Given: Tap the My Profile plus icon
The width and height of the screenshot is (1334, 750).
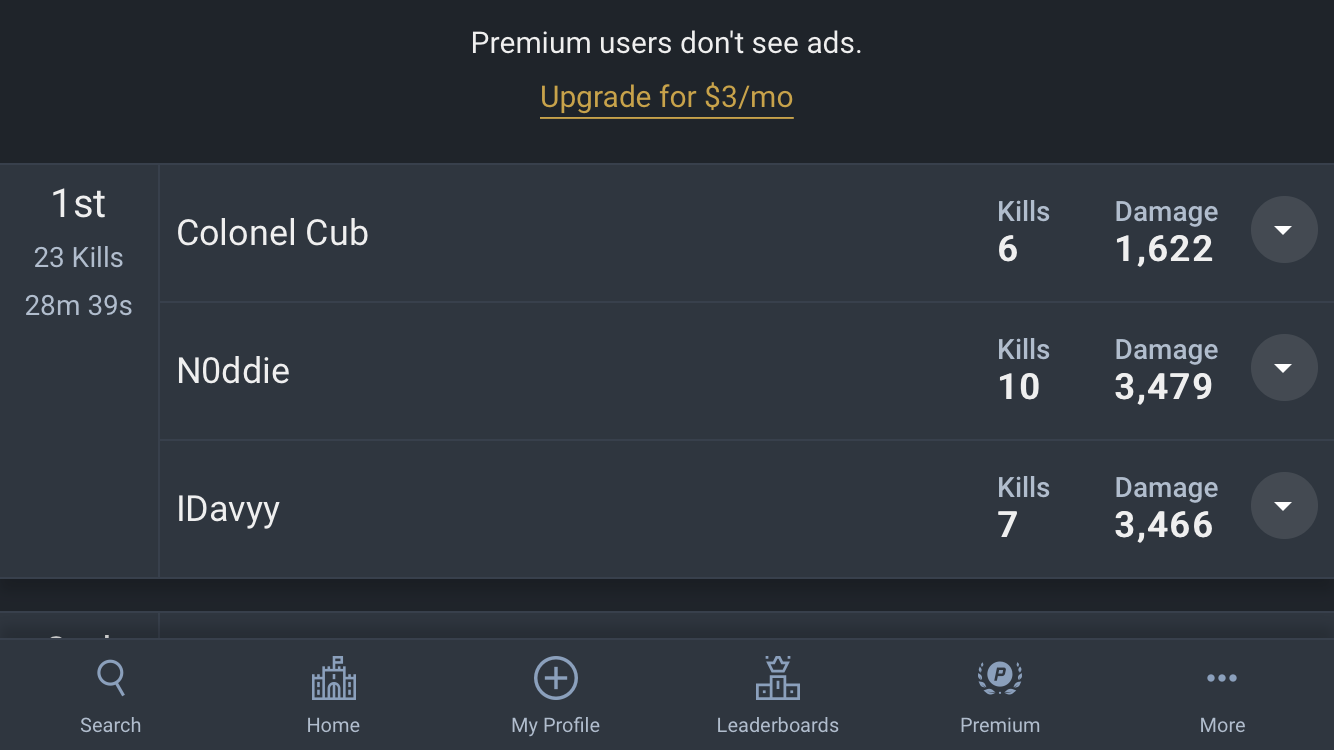Looking at the screenshot, I should coord(556,678).
